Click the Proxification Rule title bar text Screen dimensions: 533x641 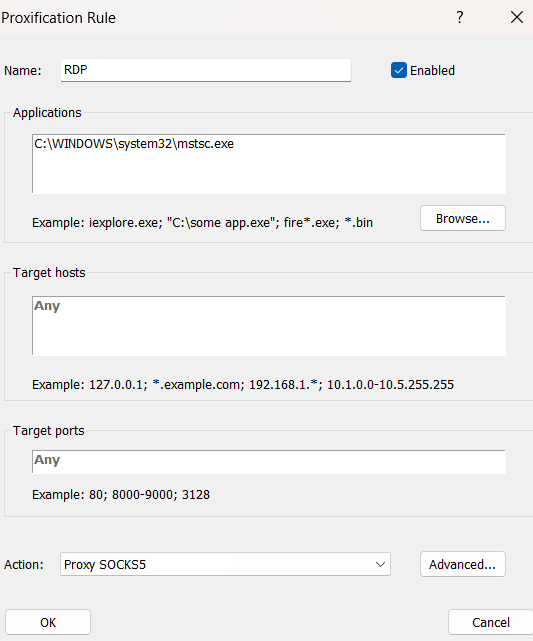(58, 18)
